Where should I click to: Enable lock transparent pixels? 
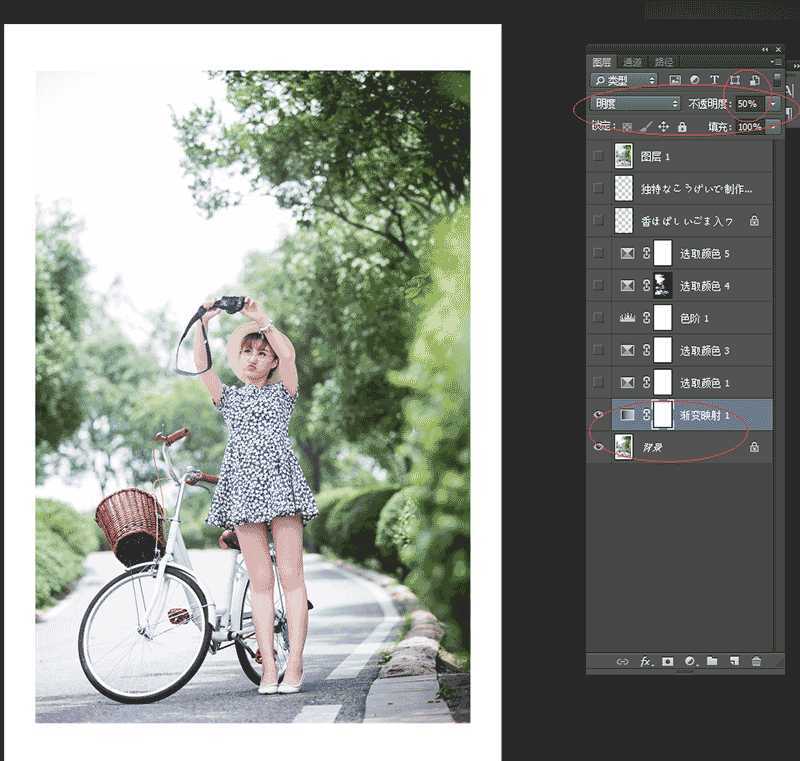coord(625,126)
